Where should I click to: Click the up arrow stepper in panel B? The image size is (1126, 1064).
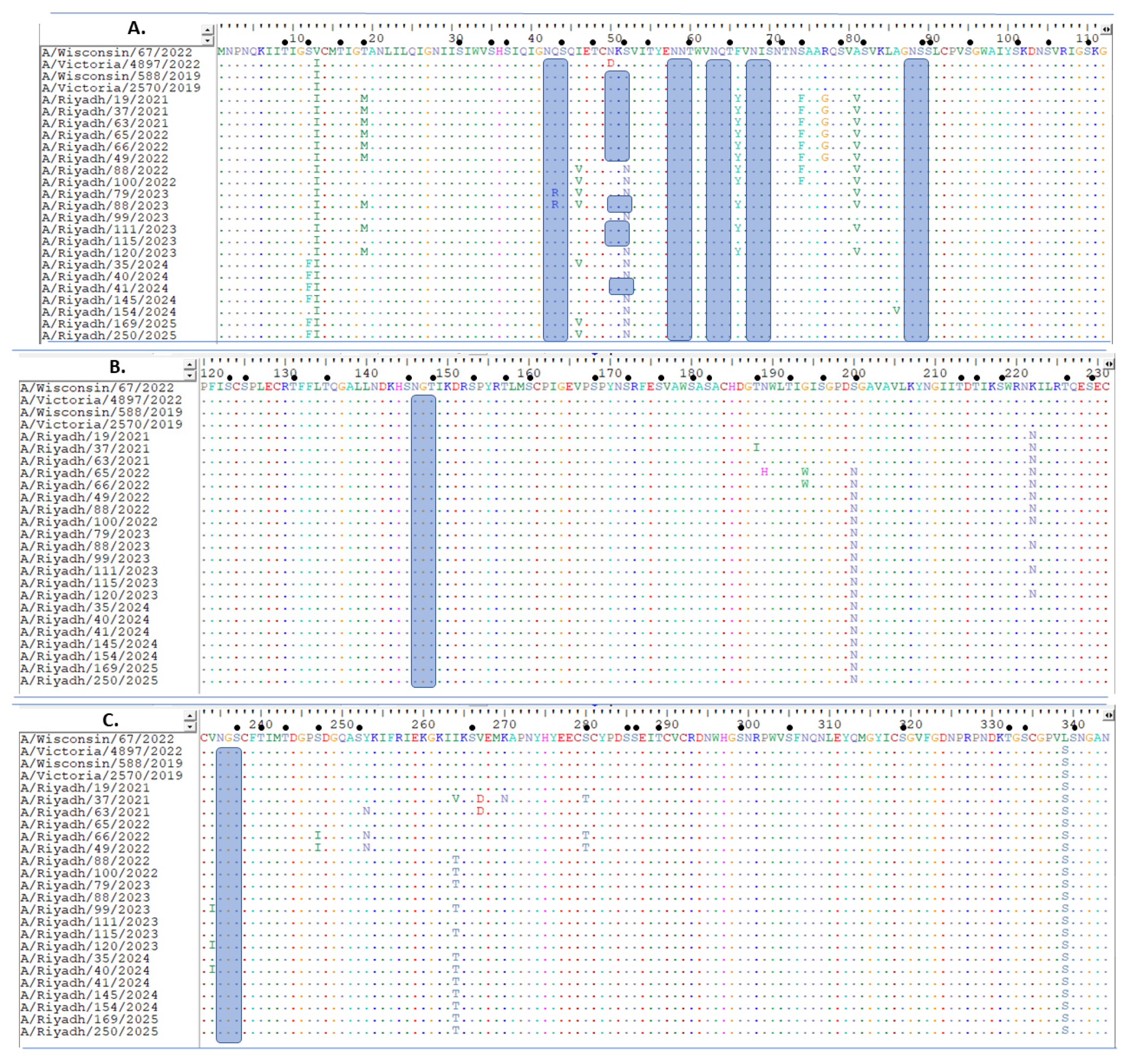pos(191,365)
